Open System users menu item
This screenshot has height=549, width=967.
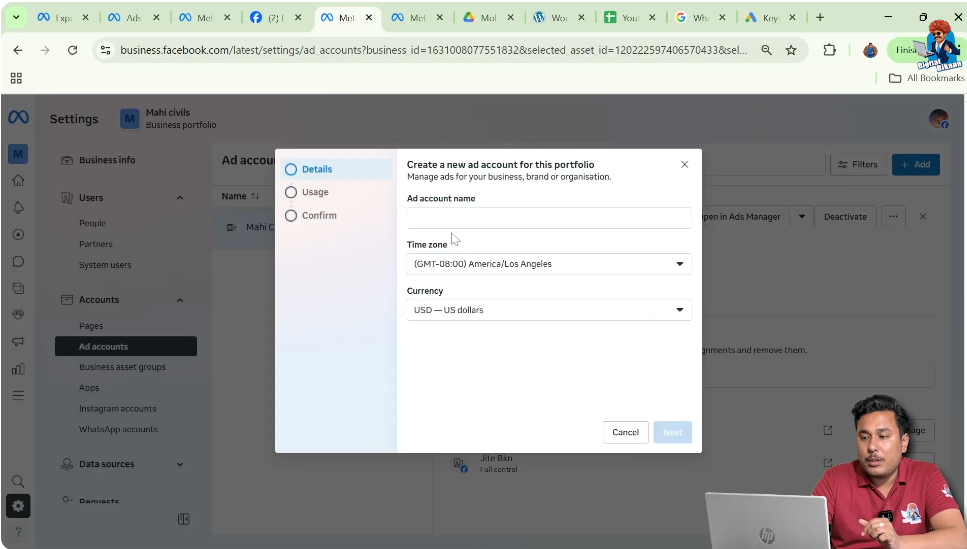[x=105, y=265]
